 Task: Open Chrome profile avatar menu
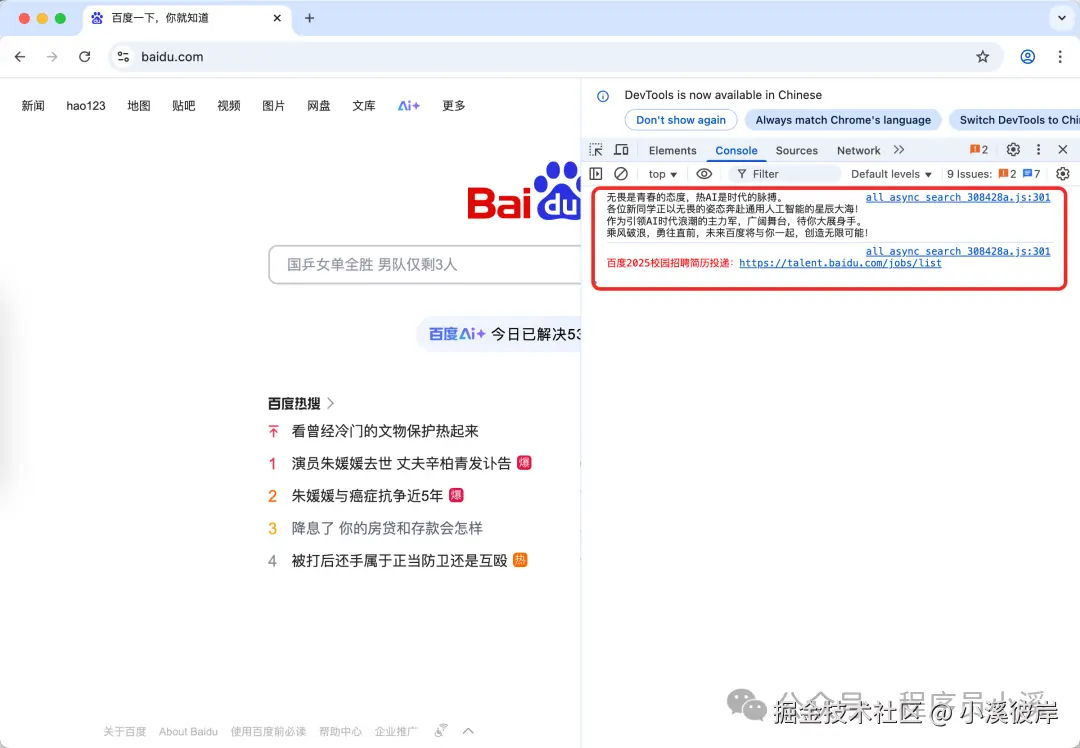(1027, 57)
